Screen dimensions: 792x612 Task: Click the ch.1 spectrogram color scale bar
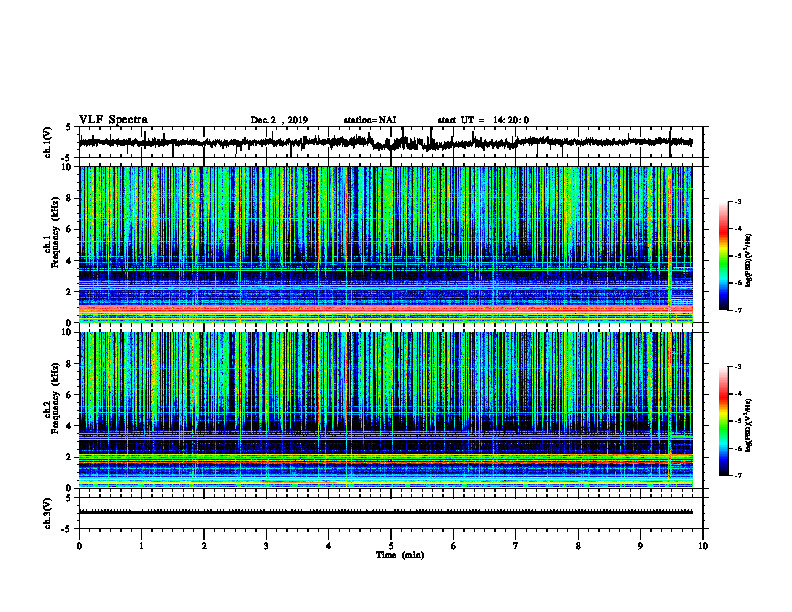pyautogui.click(x=723, y=256)
